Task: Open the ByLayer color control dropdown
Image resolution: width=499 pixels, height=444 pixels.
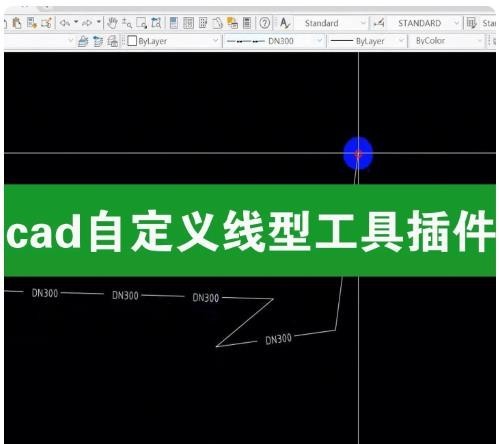Action: tap(173, 41)
